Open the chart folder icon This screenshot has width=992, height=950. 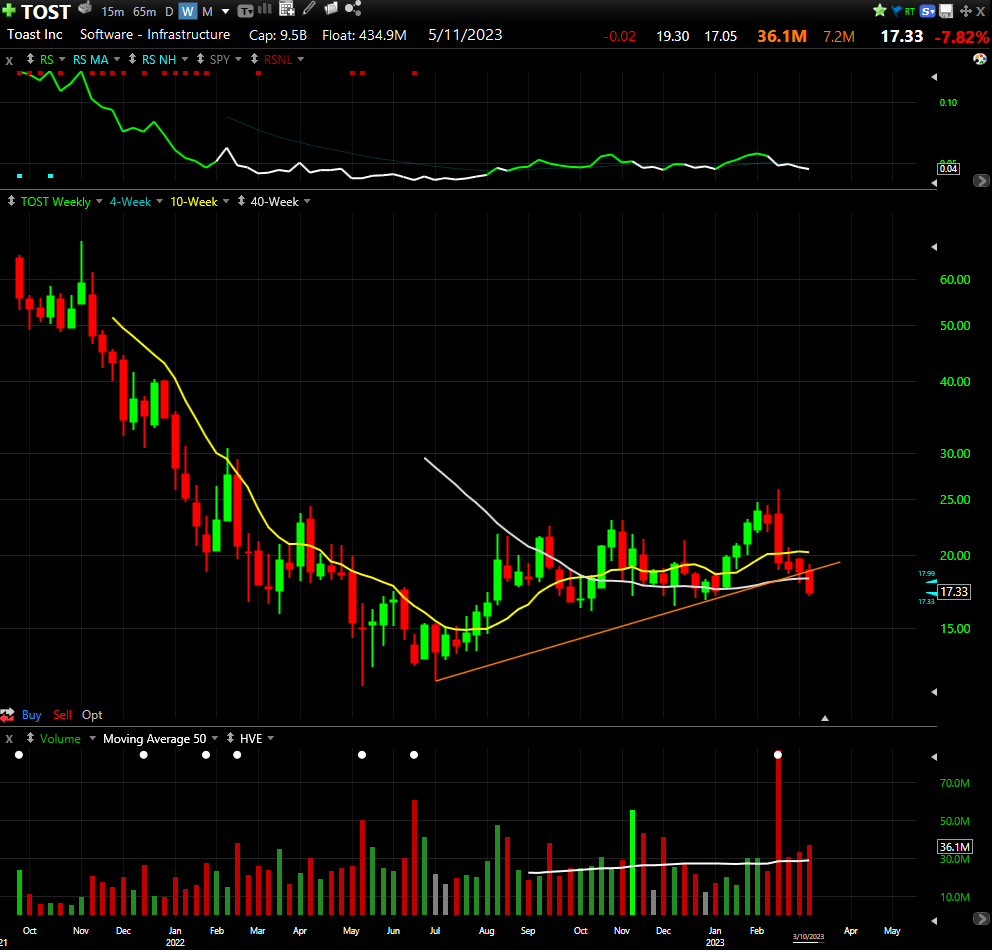[331, 8]
